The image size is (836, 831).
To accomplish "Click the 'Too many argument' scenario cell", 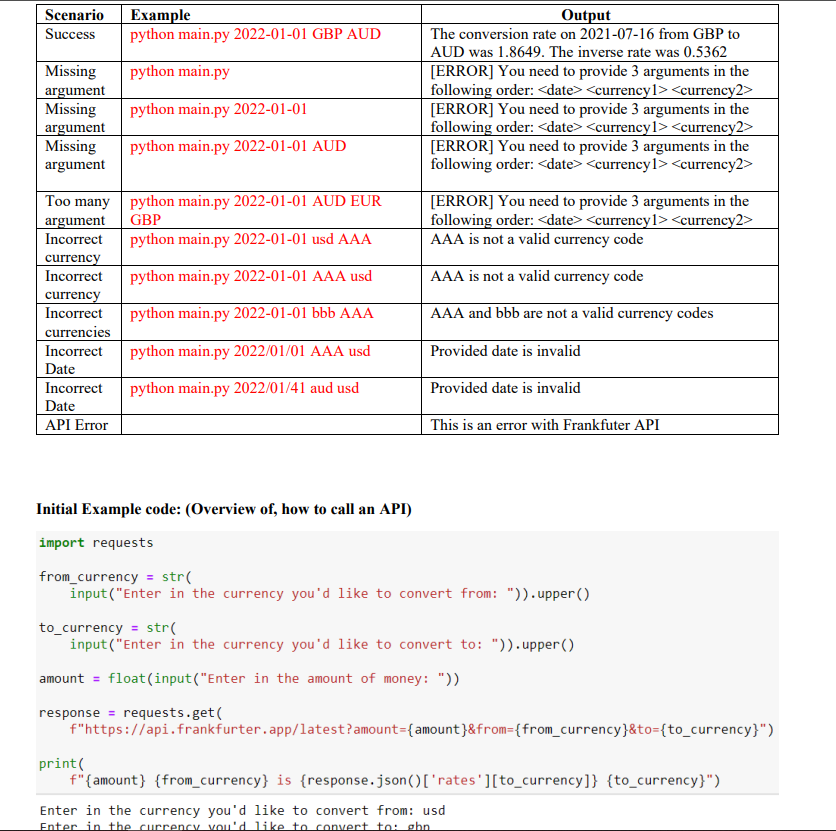I will (x=77, y=211).
